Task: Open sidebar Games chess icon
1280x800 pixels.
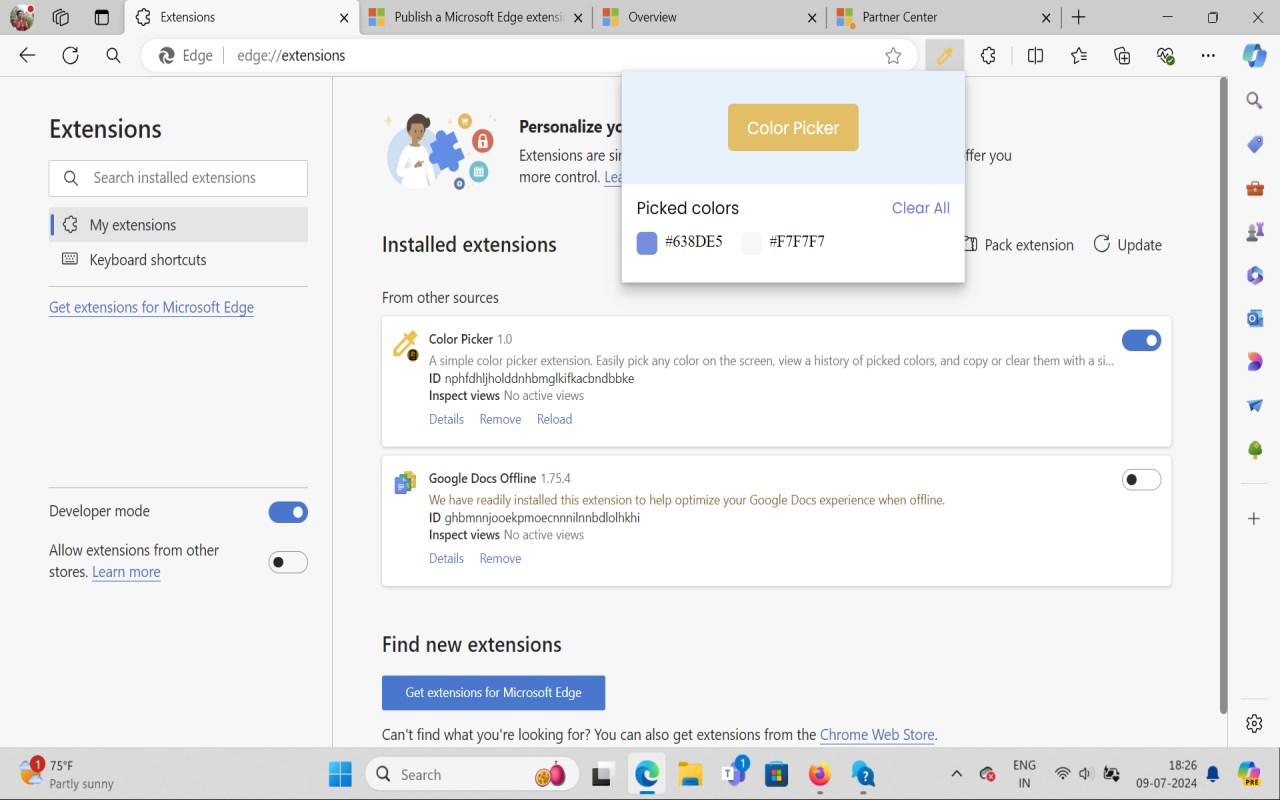Action: click(x=1254, y=231)
